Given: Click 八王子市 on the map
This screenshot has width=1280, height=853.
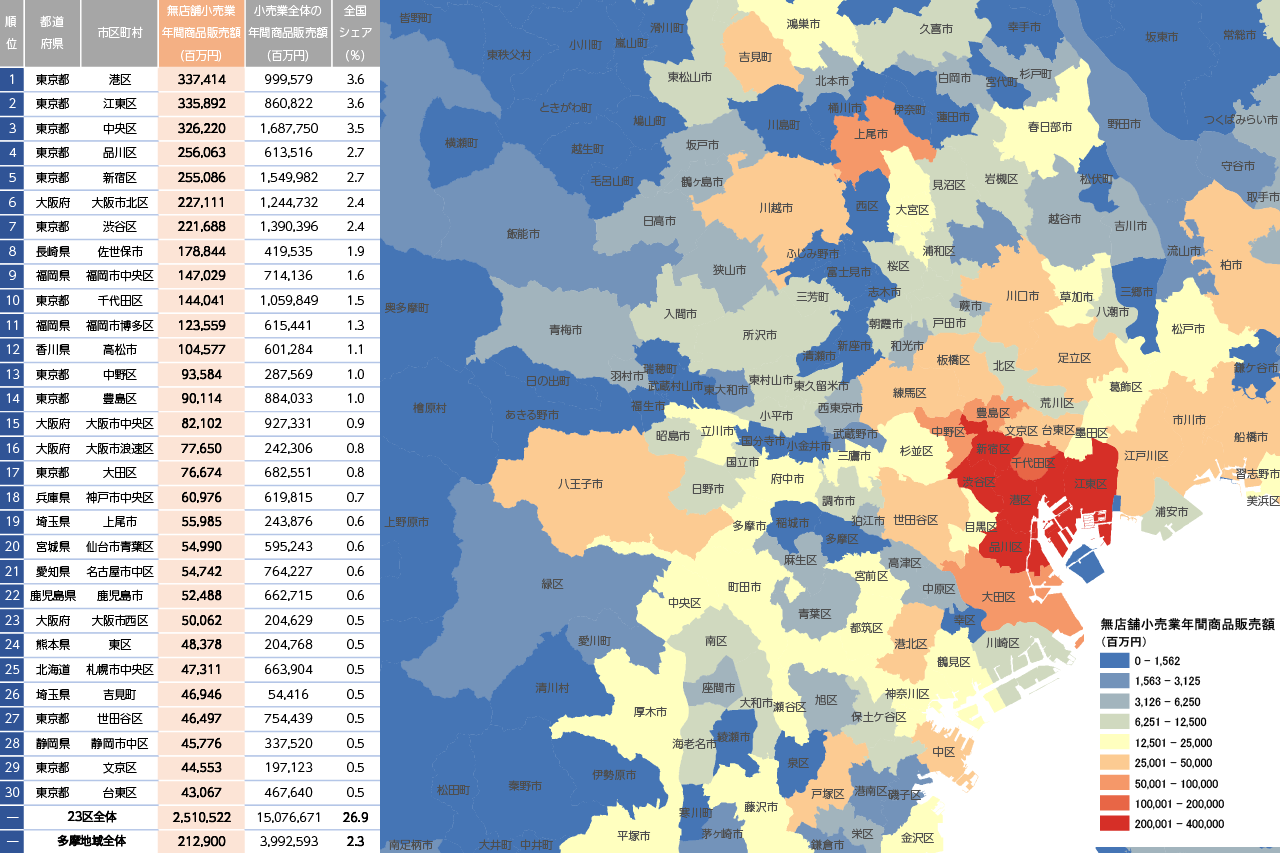Looking at the screenshot, I should coord(580,484).
